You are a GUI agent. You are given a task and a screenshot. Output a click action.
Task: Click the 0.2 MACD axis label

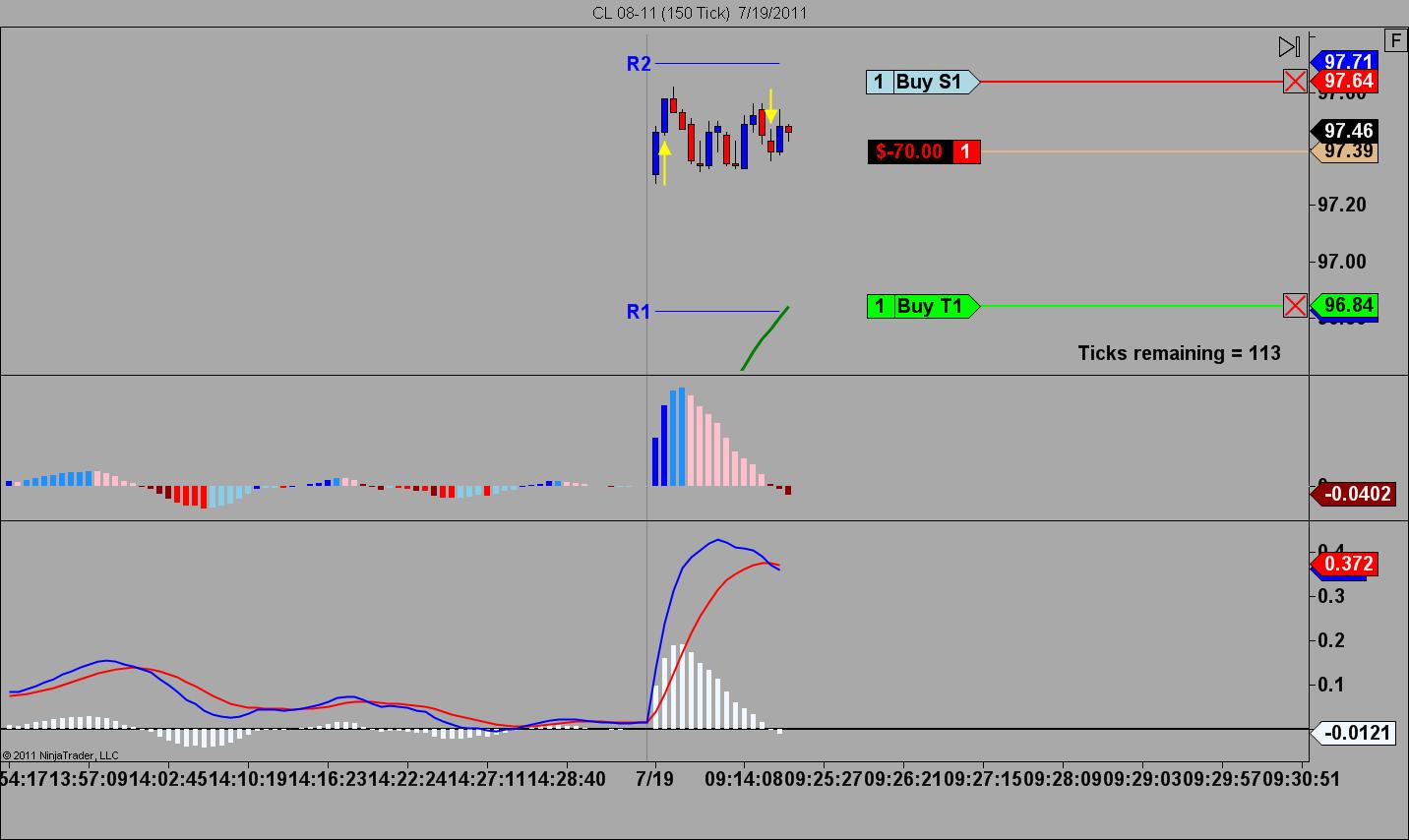point(1331,640)
